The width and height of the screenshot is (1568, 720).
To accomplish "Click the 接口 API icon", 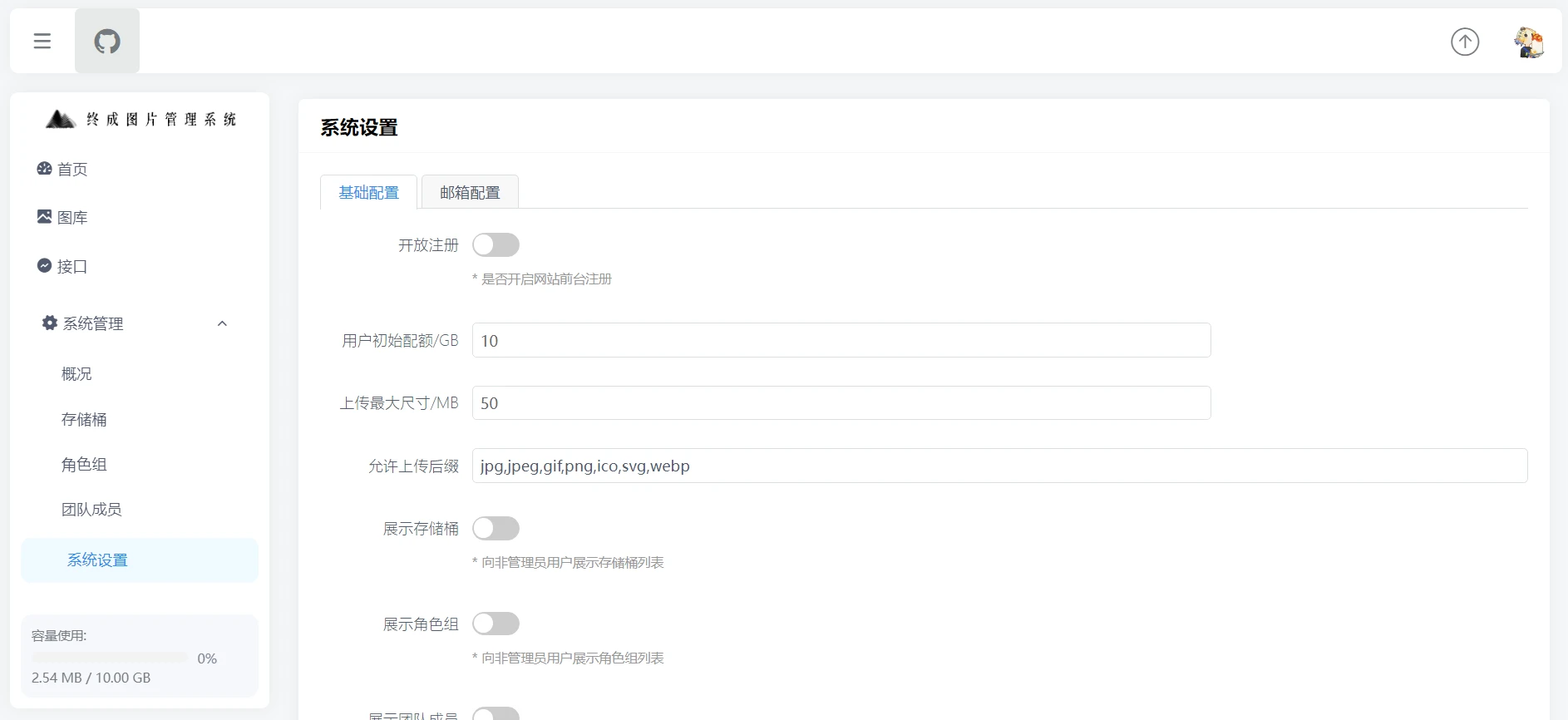I will pyautogui.click(x=44, y=266).
